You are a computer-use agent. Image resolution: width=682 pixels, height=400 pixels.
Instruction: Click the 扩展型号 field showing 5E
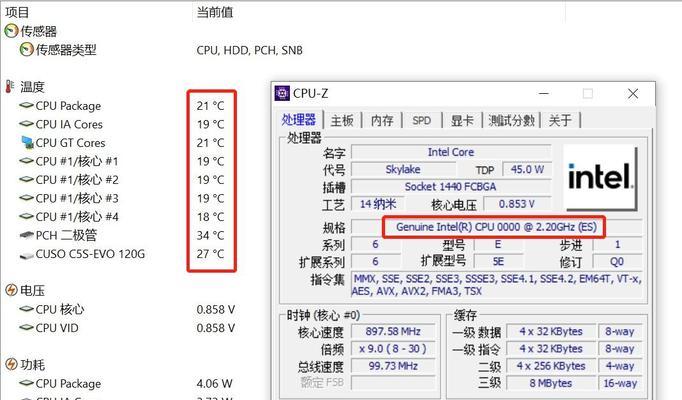click(498, 261)
